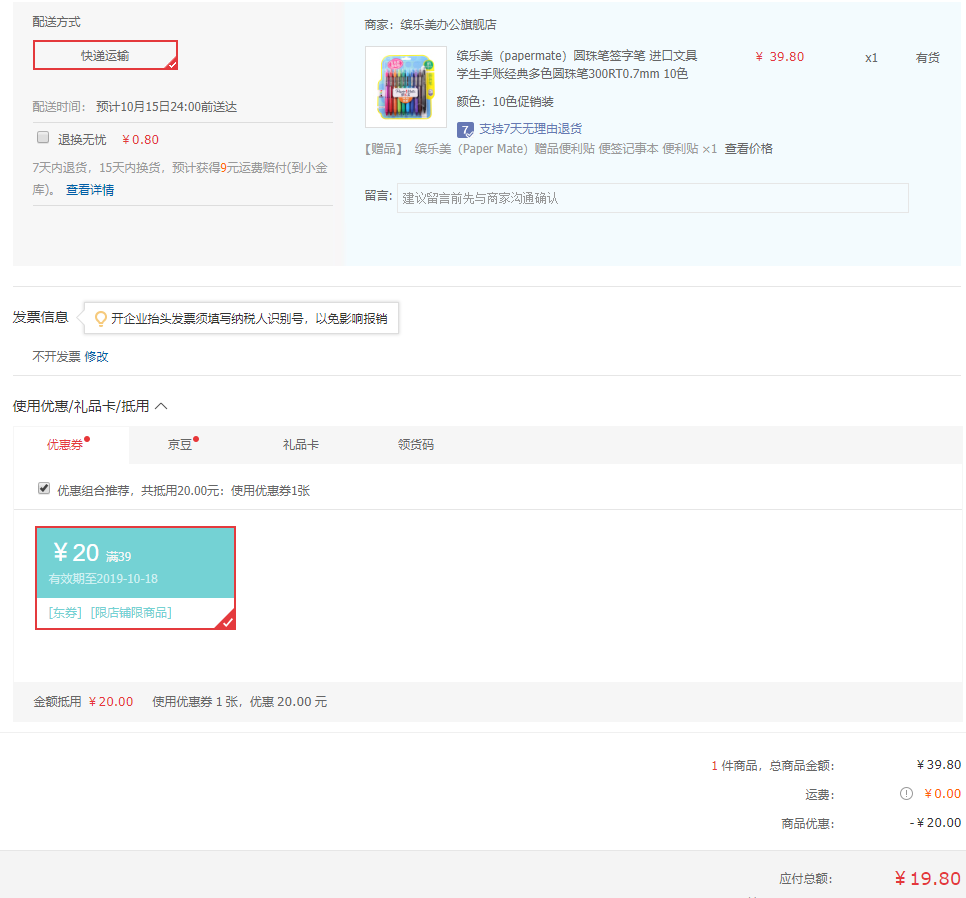This screenshot has height=898, width=966.
Task: Click the 商品优惠 -¥20.00 value
Action: click(935, 823)
